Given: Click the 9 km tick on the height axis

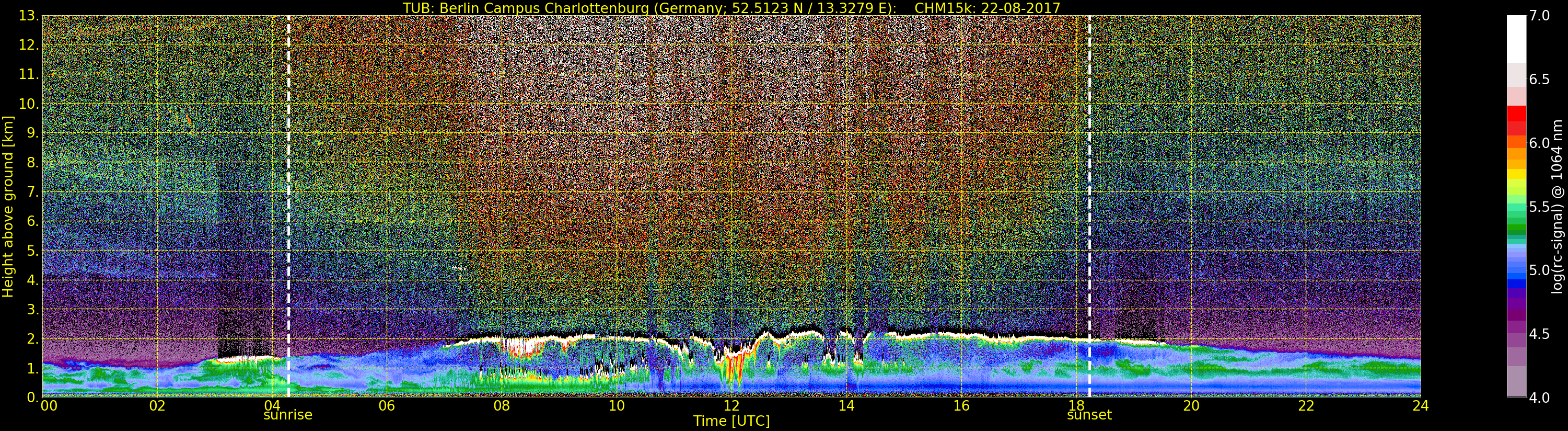Looking at the screenshot, I should 32,133.
